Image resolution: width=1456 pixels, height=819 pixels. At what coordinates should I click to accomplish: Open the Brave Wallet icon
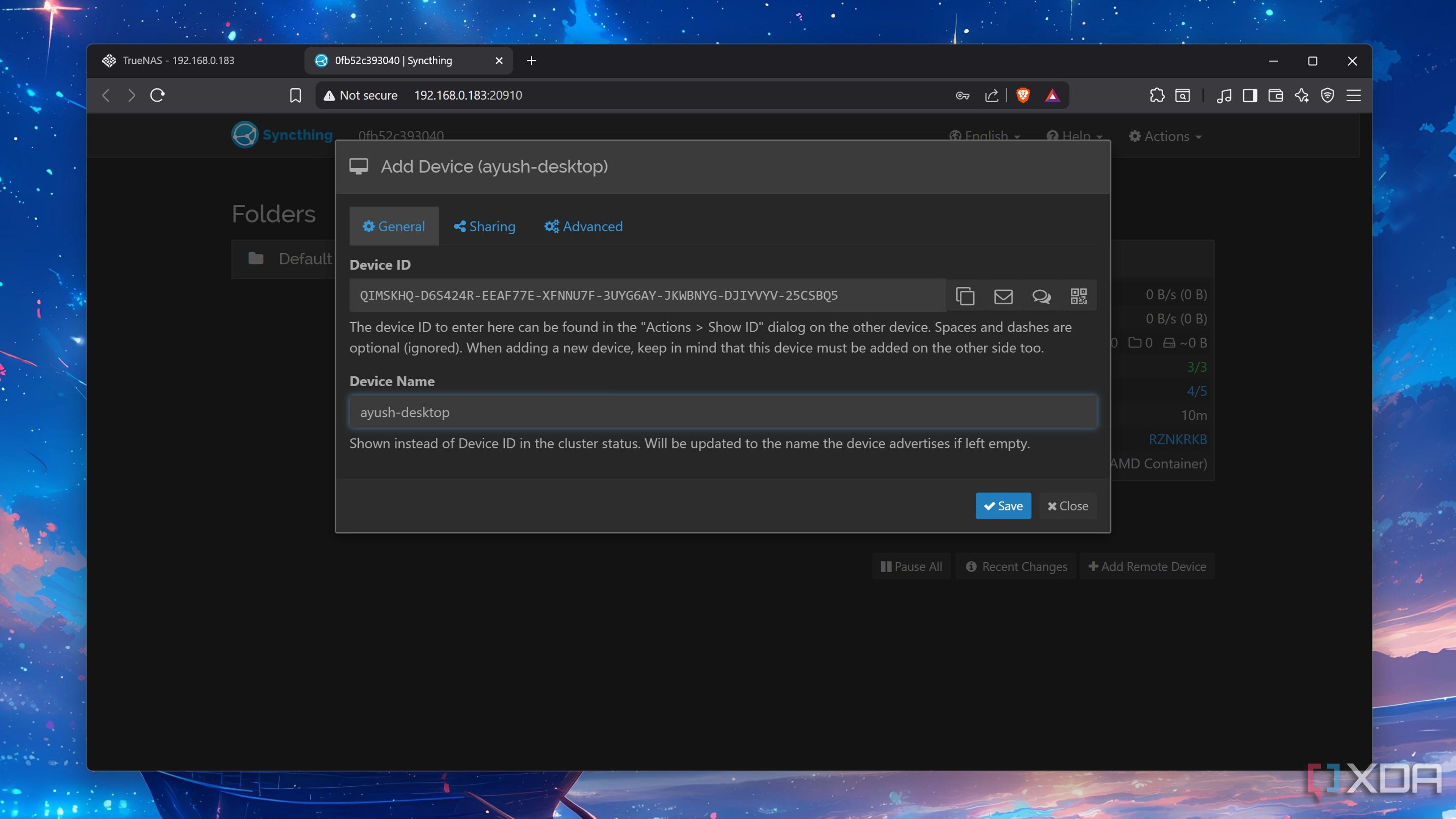[1276, 96]
